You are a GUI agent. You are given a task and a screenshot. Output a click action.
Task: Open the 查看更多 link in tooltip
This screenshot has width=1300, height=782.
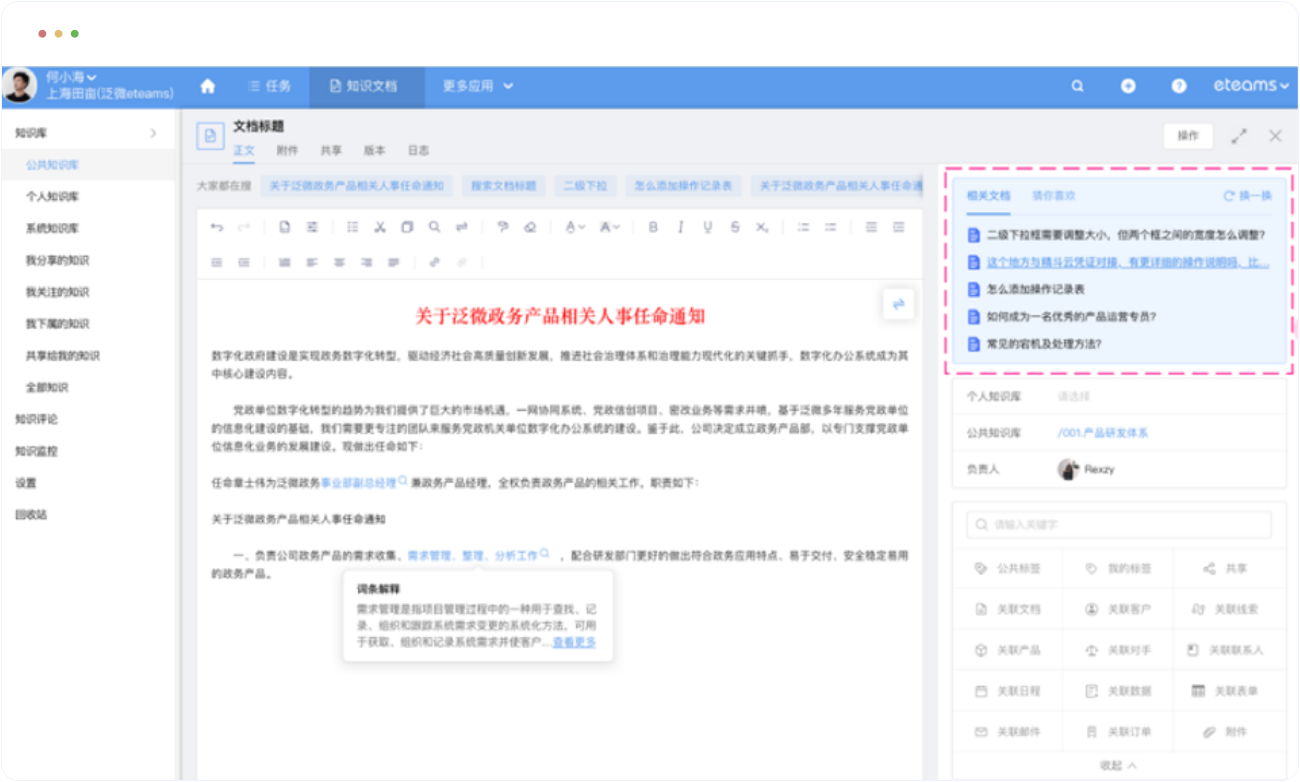(574, 642)
